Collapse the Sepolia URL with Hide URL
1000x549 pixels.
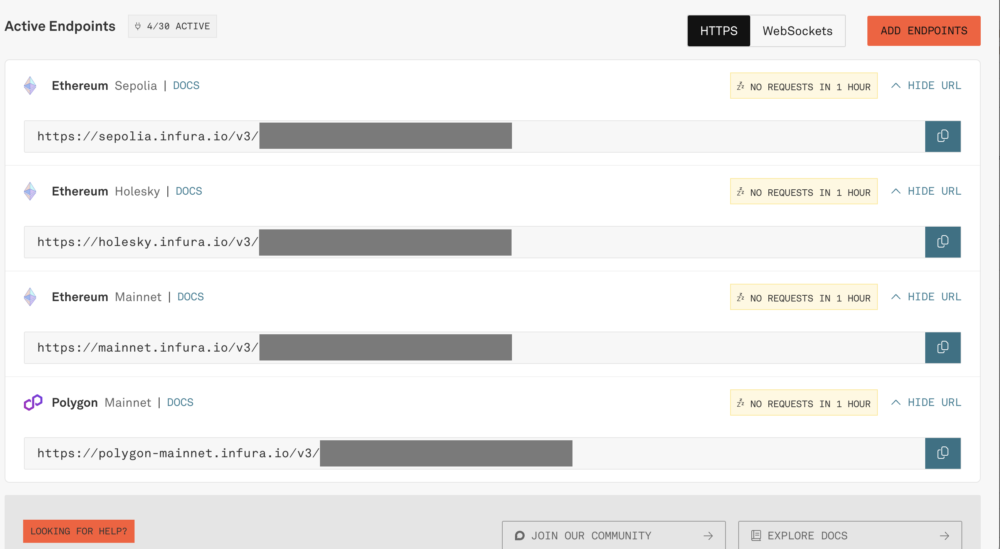tap(926, 85)
